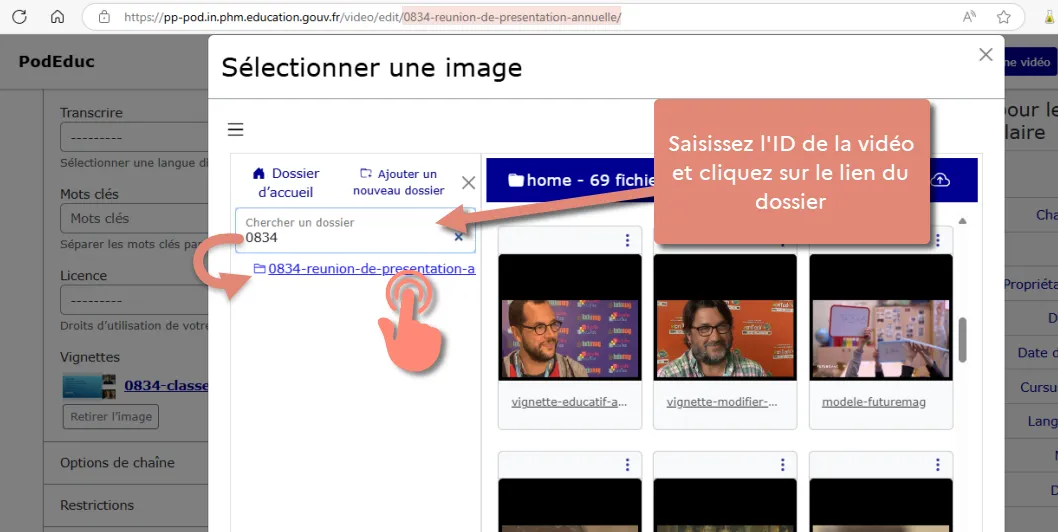
Task: Close the Sélectionner une image dialog
Action: 986,55
